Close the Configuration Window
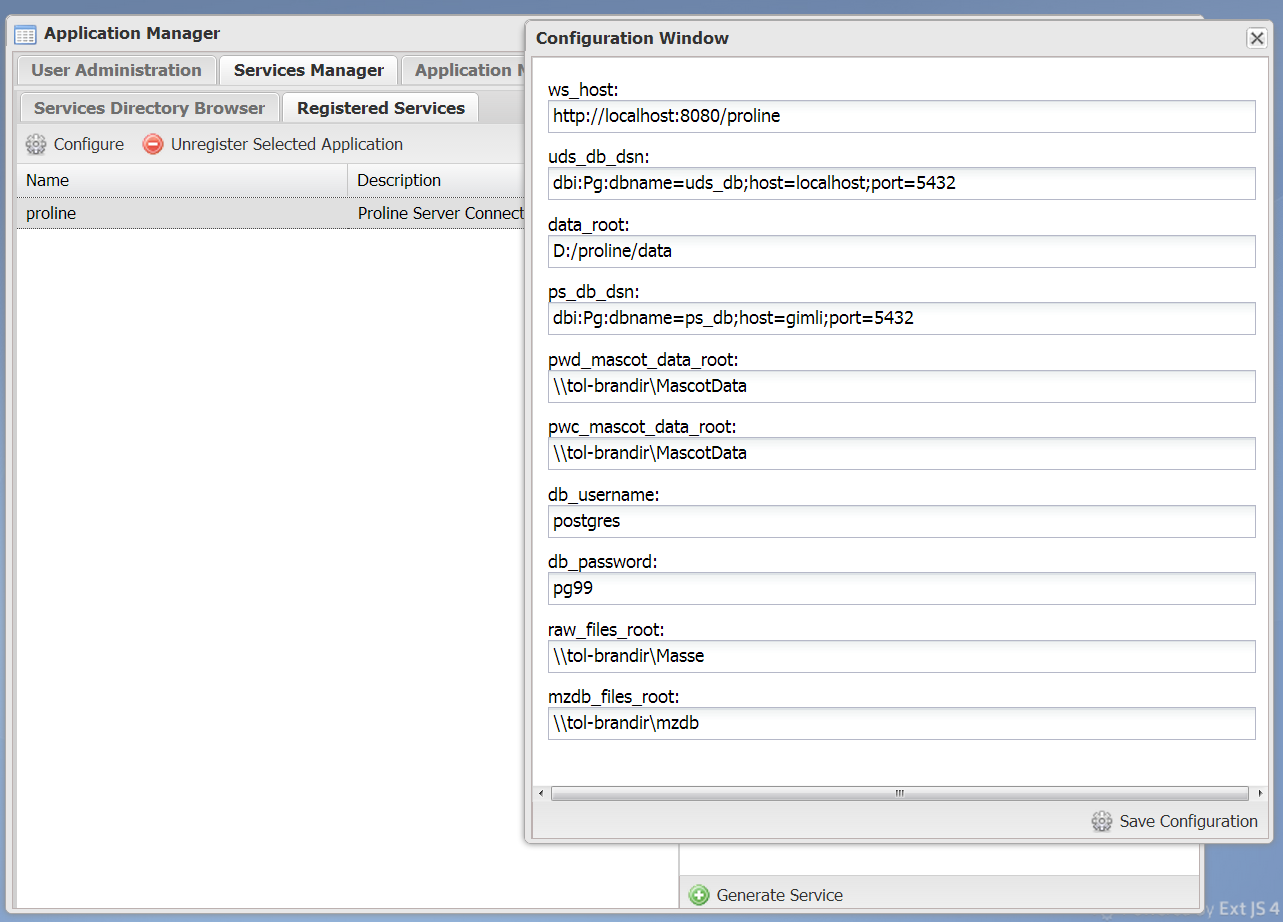The width and height of the screenshot is (1283, 922). pyautogui.click(x=1256, y=38)
